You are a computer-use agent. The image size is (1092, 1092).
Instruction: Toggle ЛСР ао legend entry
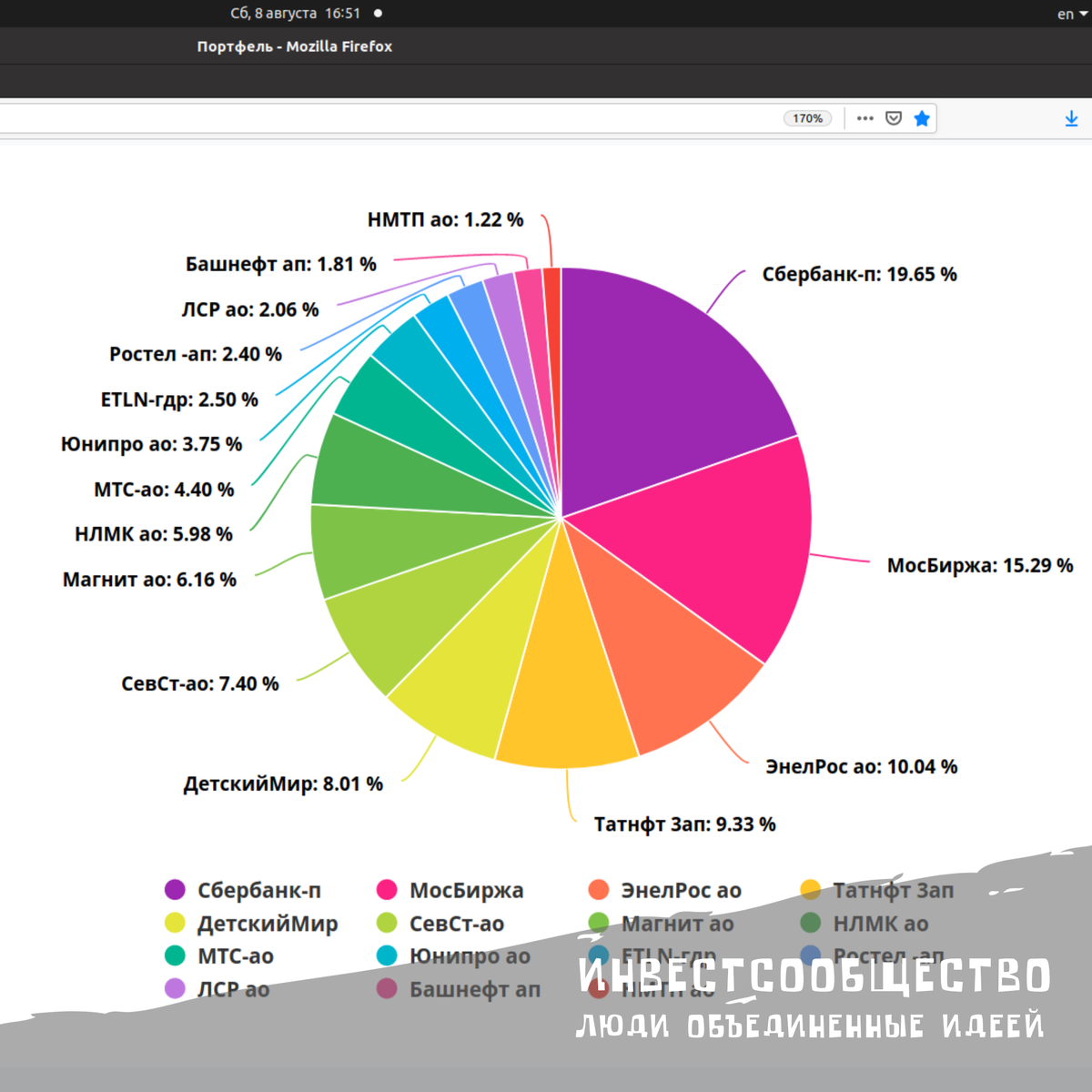[x=217, y=989]
